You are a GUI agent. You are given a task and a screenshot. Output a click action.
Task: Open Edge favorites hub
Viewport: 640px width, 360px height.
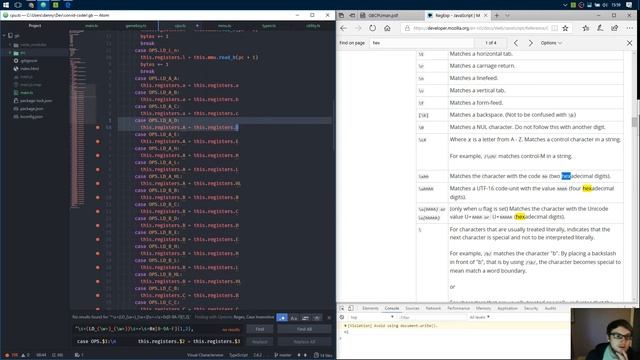586,28
